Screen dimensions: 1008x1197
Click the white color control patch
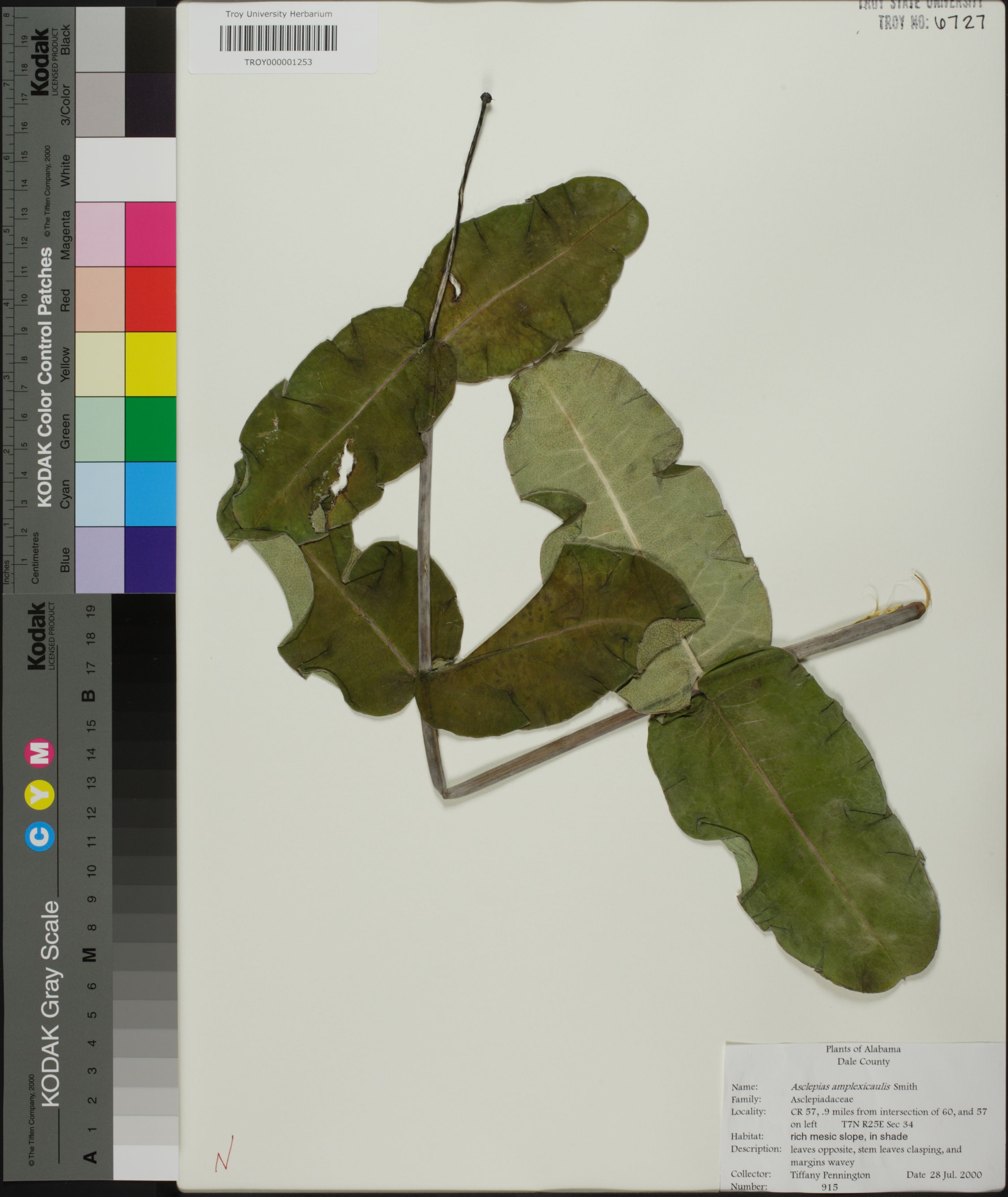125,169
